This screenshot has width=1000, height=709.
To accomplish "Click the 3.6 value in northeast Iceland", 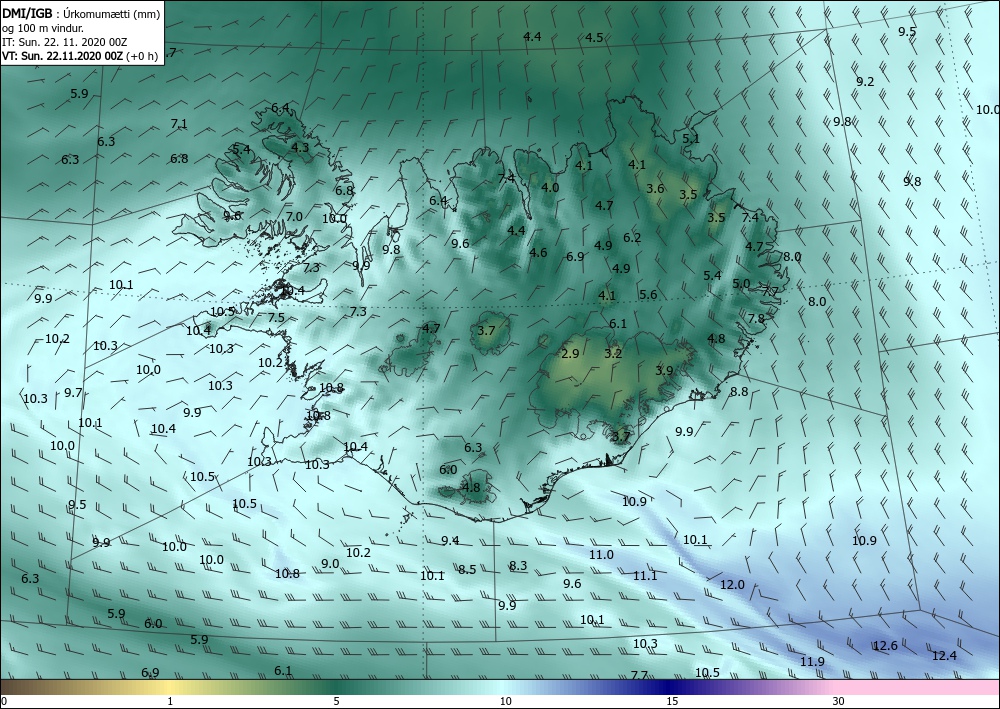I will (x=655, y=189).
